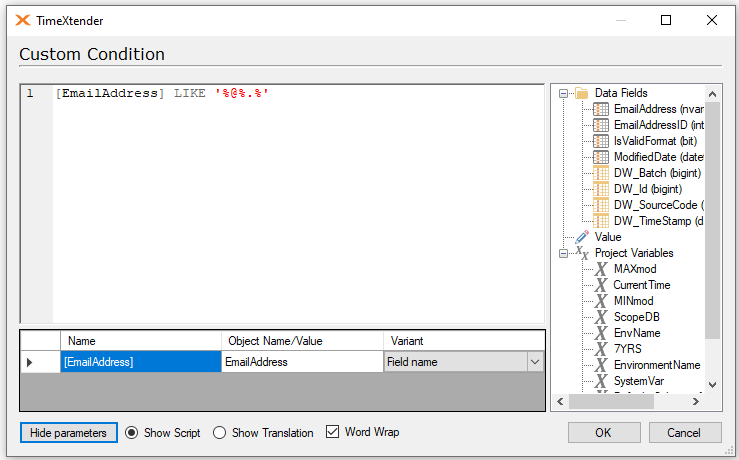Click the Object Name/Value column header
Viewport: 739px width, 460px height.
point(302,341)
